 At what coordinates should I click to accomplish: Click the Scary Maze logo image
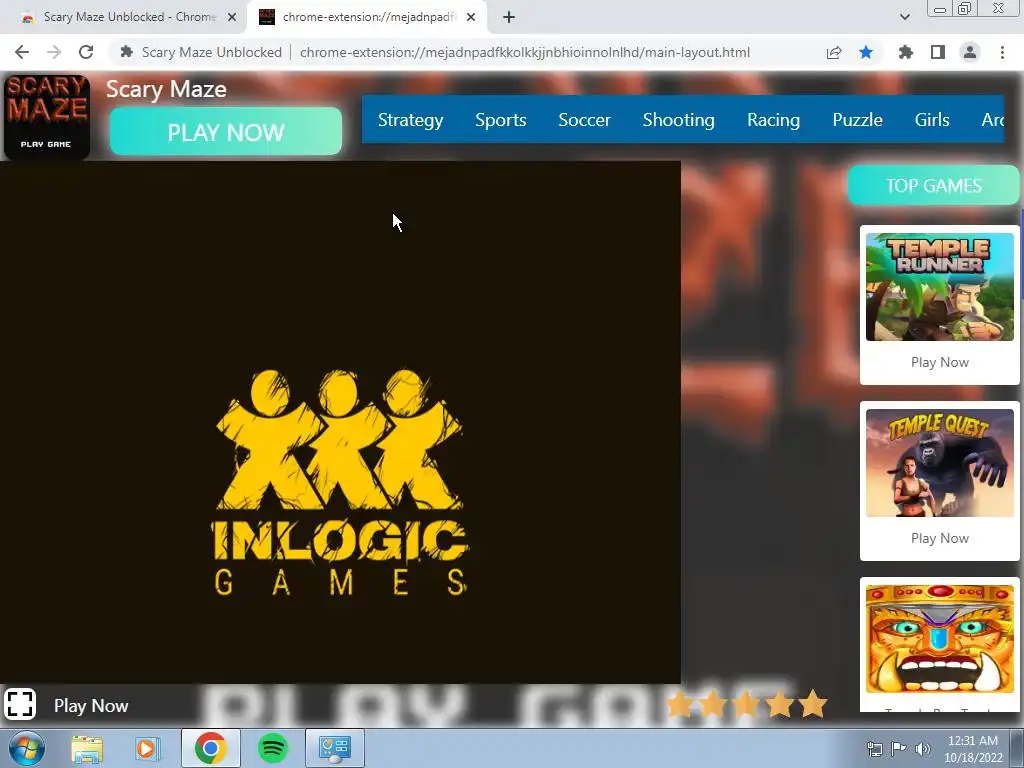click(x=46, y=117)
